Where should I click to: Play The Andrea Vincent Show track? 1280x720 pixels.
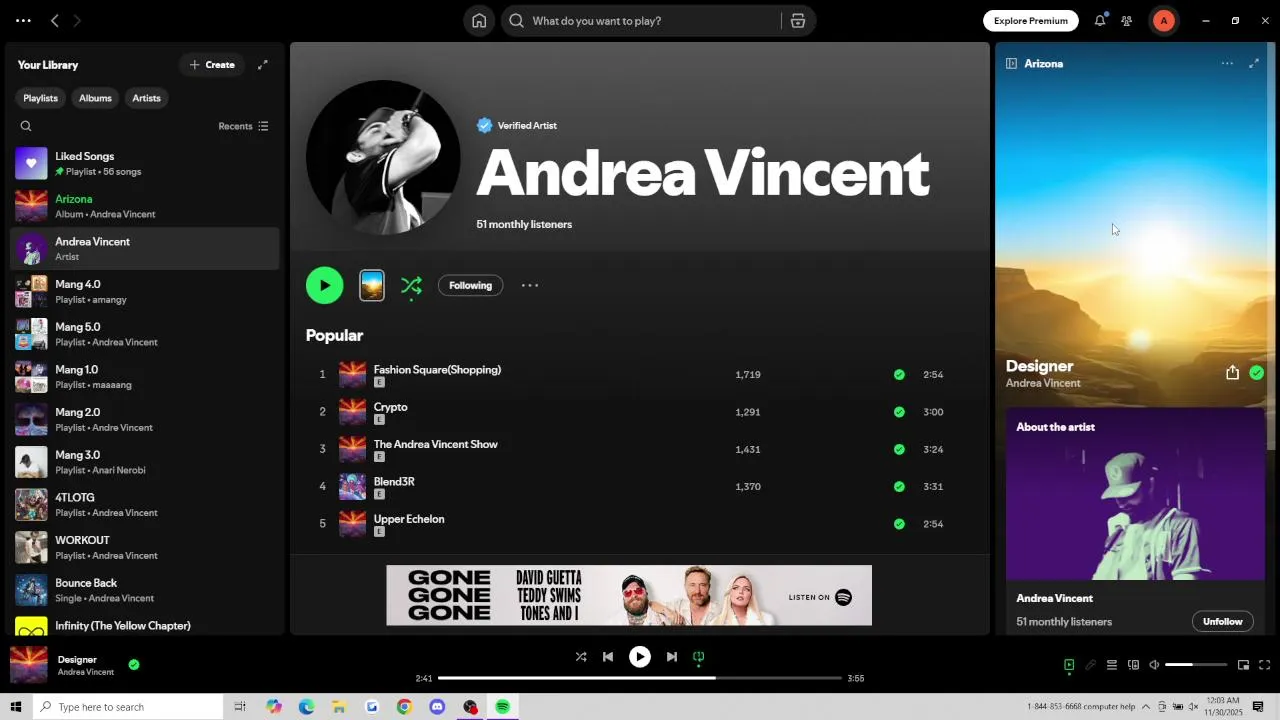640,450
